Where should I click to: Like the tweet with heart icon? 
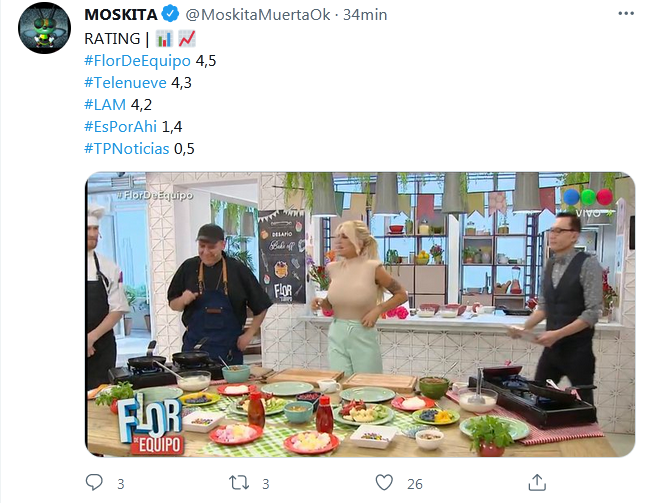384,483
